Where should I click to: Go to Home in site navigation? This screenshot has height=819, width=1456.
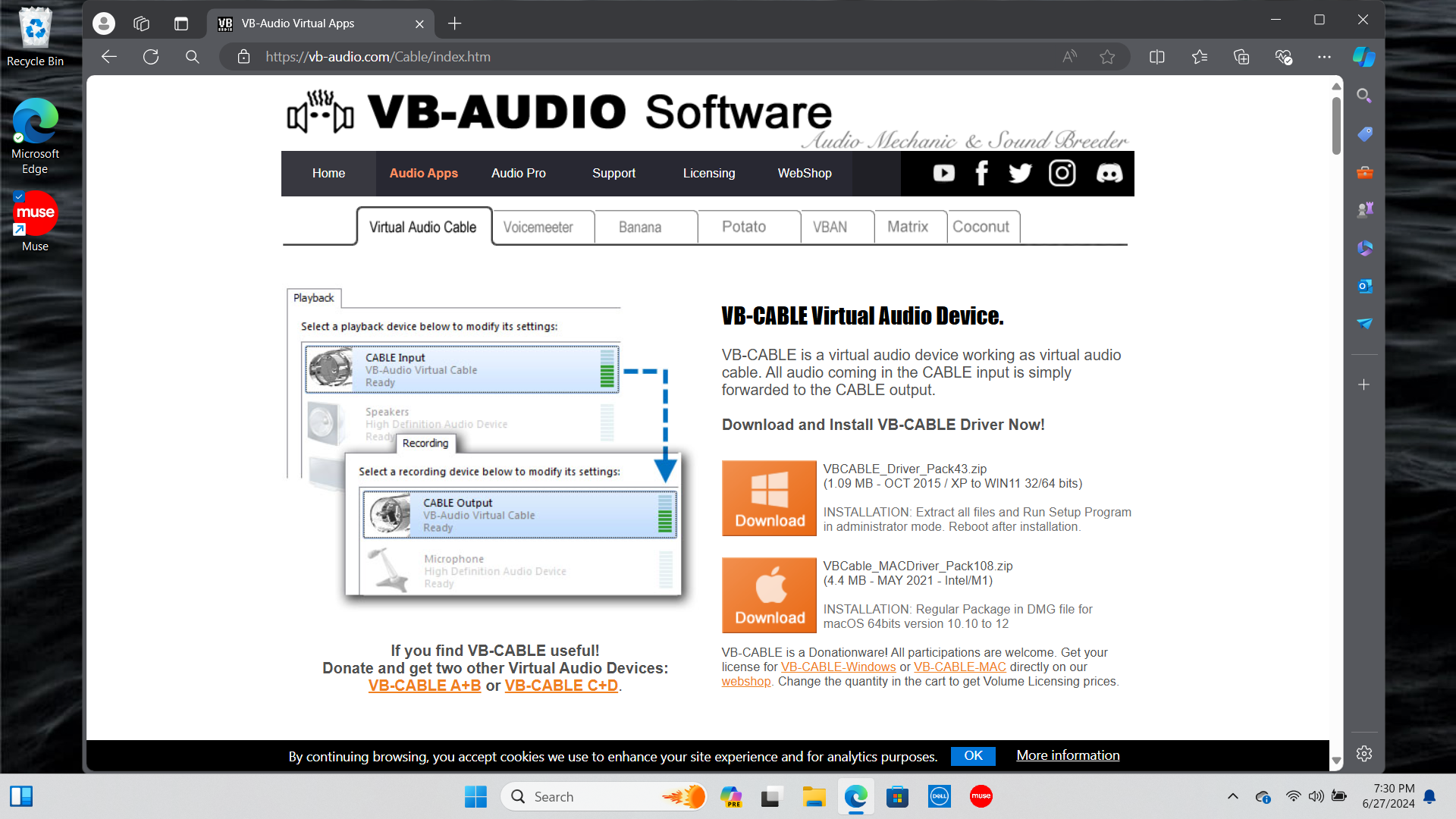pyautogui.click(x=328, y=174)
